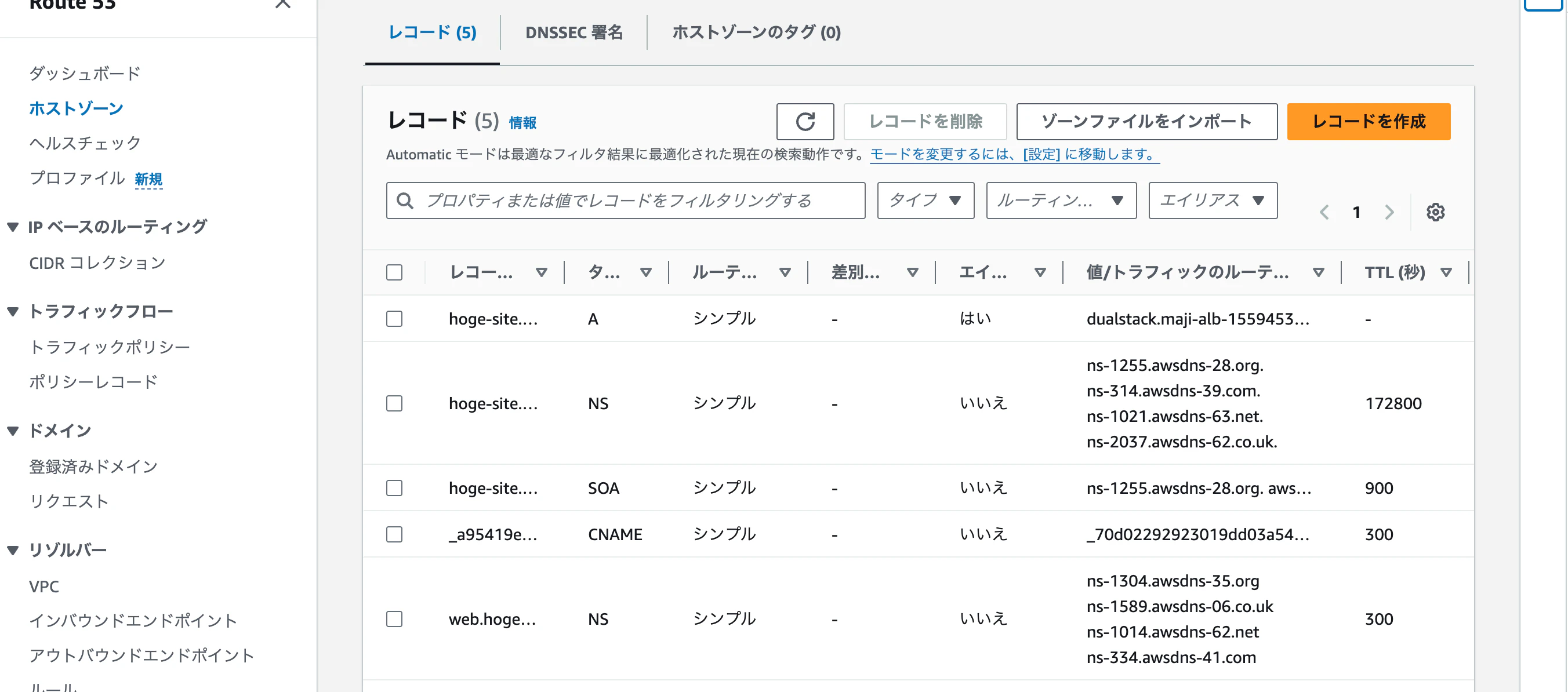This screenshot has width=1568, height=692.
Task: Collapse the IP ベースのルーティング section
Action: click(x=13, y=227)
